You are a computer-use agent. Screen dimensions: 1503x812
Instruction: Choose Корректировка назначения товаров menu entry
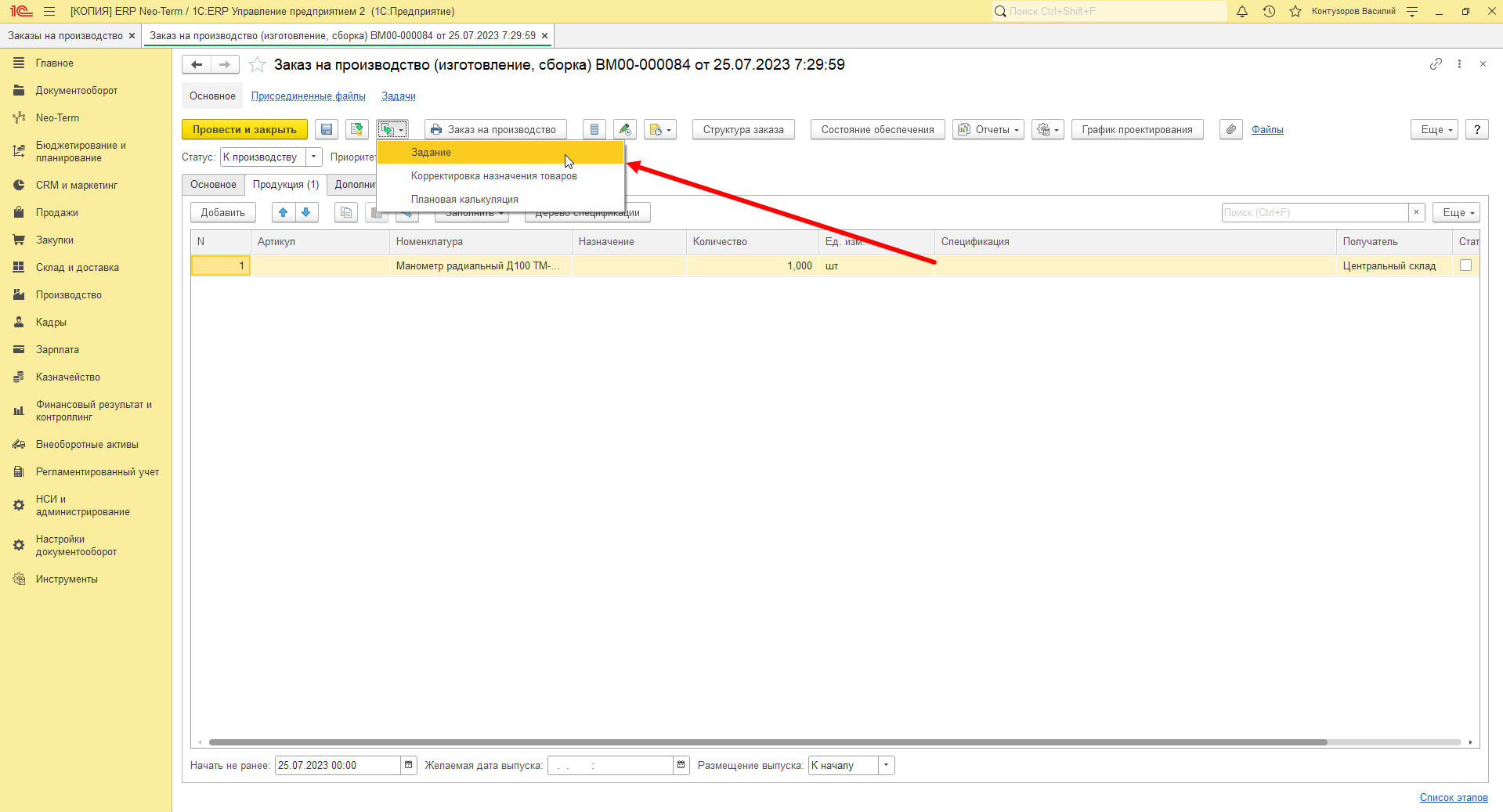coord(500,176)
